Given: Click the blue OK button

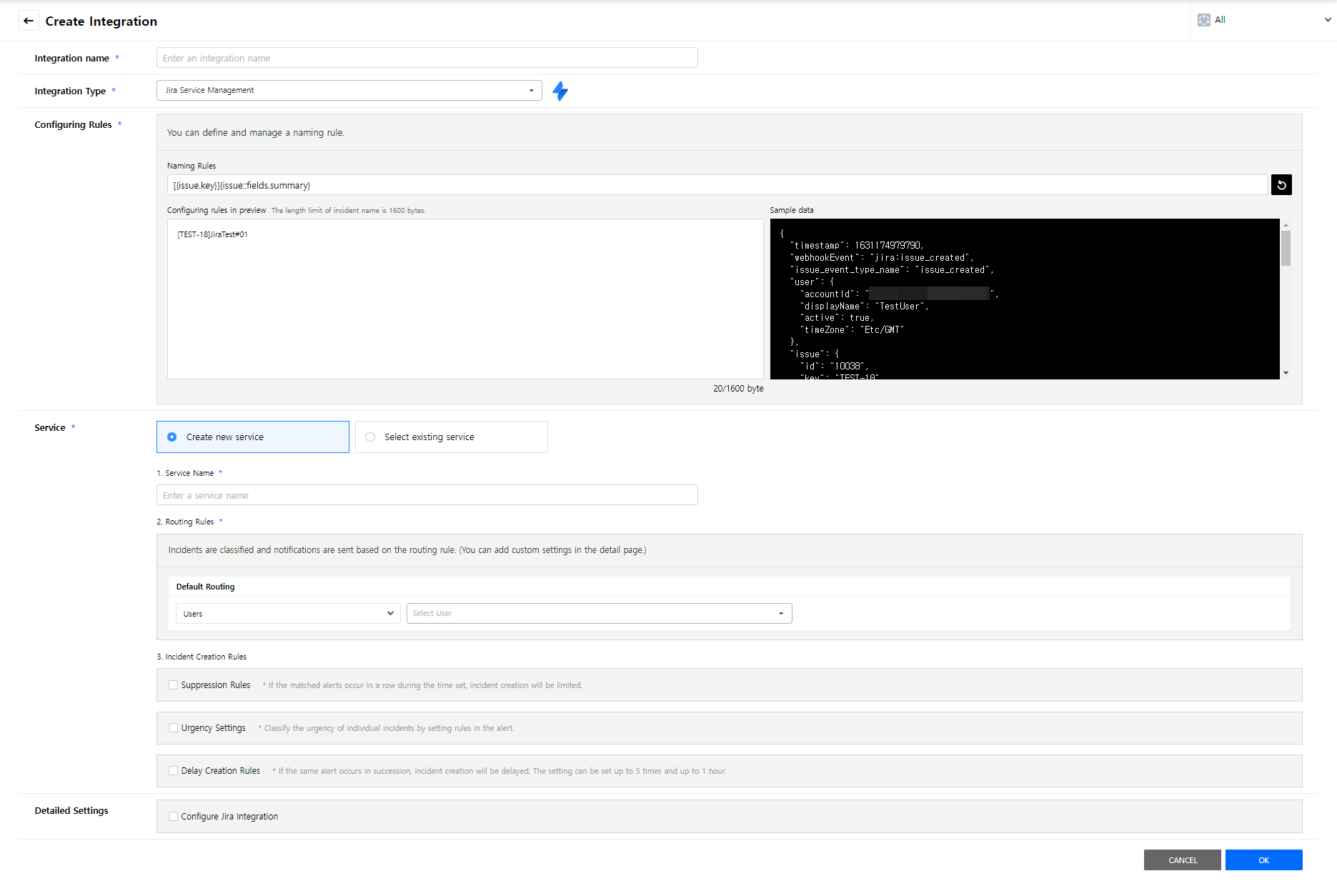Looking at the screenshot, I should coord(1263,860).
